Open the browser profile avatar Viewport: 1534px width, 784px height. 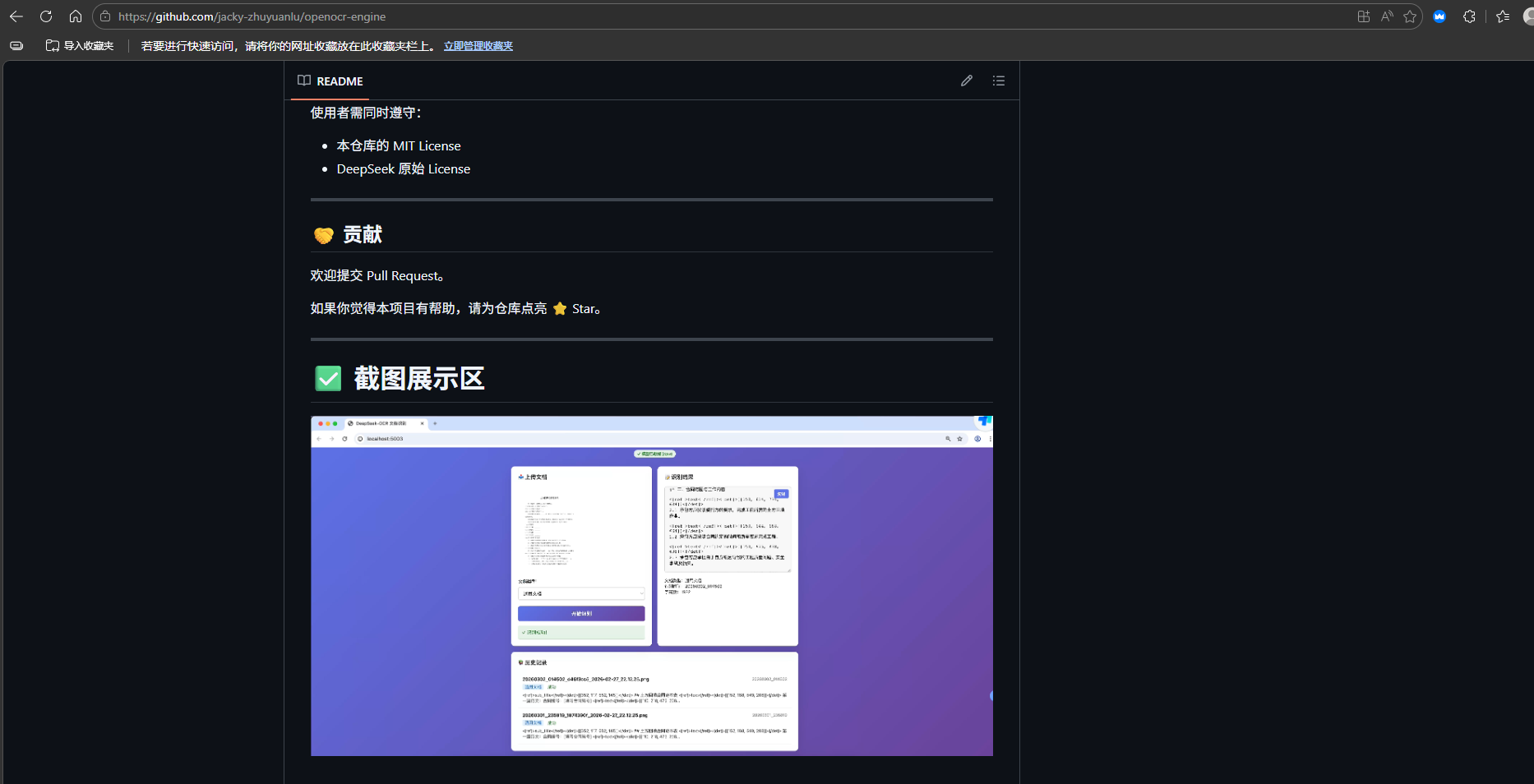tap(1528, 16)
